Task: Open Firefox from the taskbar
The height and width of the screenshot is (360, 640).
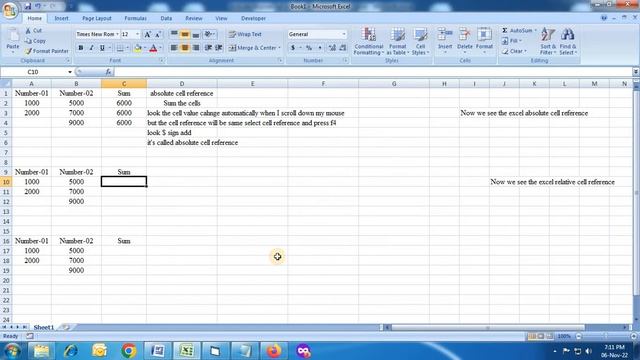Action: 274,351
